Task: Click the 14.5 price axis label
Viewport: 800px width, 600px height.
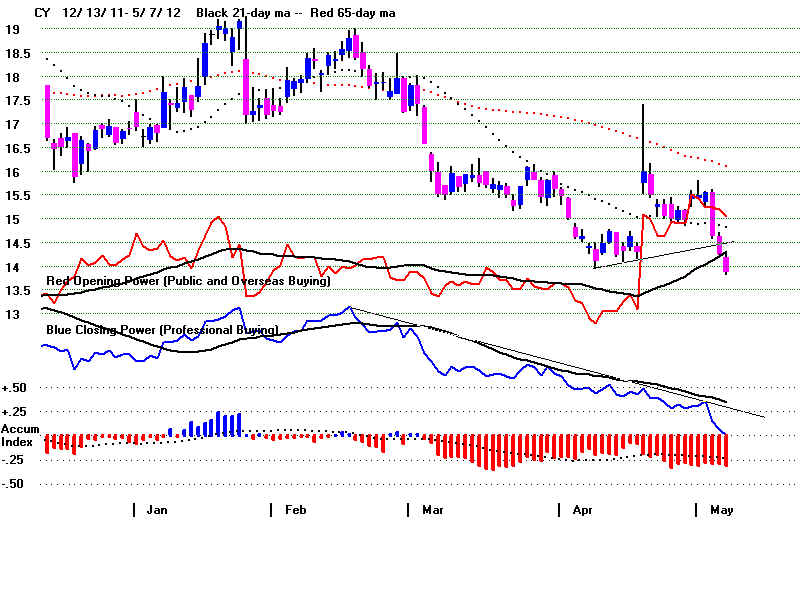Action: (18, 243)
